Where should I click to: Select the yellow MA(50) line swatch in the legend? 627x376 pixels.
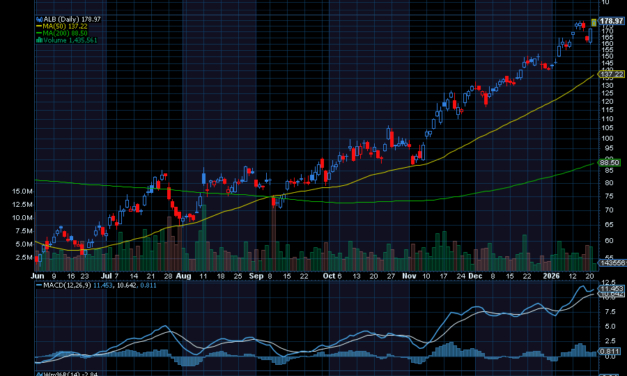coord(39,26)
